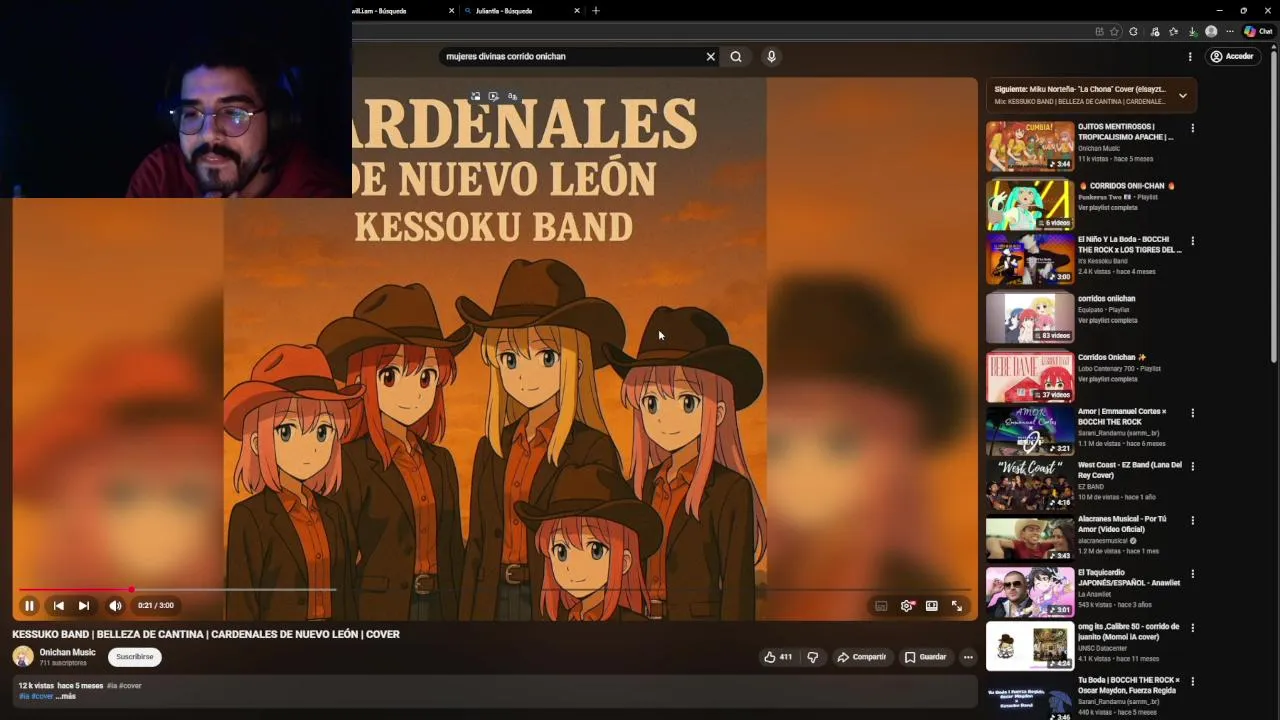1280x720 pixels.
Task: Expand the Siguiente mix playlist panel
Action: 1182,96
